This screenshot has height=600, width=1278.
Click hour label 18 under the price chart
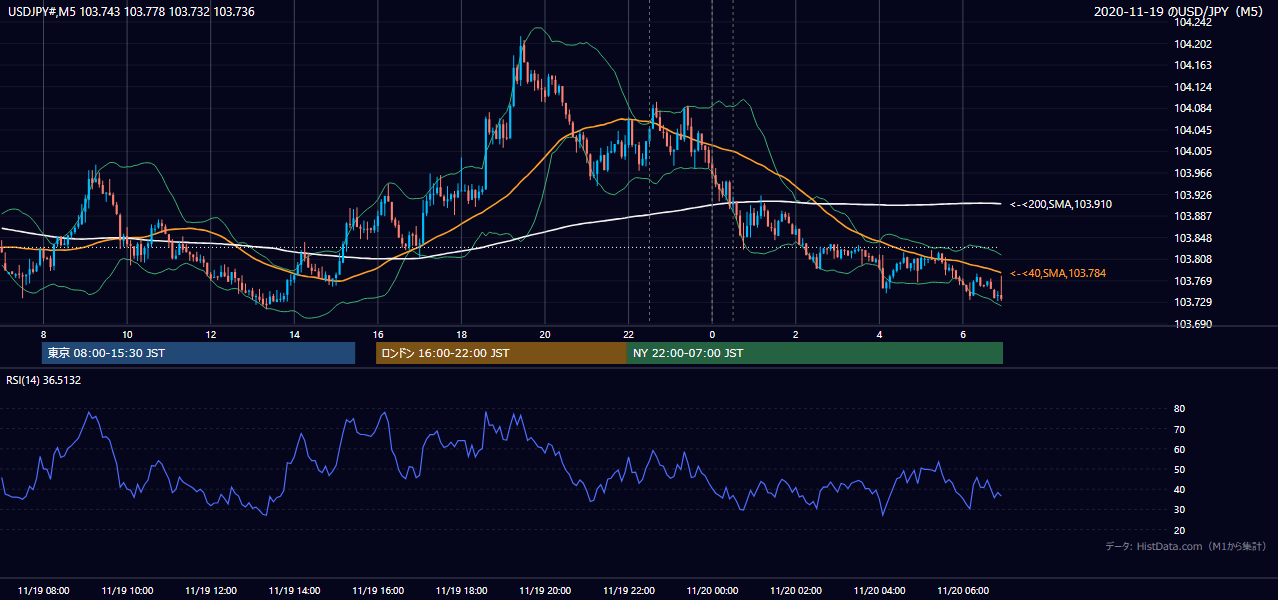tap(462, 333)
